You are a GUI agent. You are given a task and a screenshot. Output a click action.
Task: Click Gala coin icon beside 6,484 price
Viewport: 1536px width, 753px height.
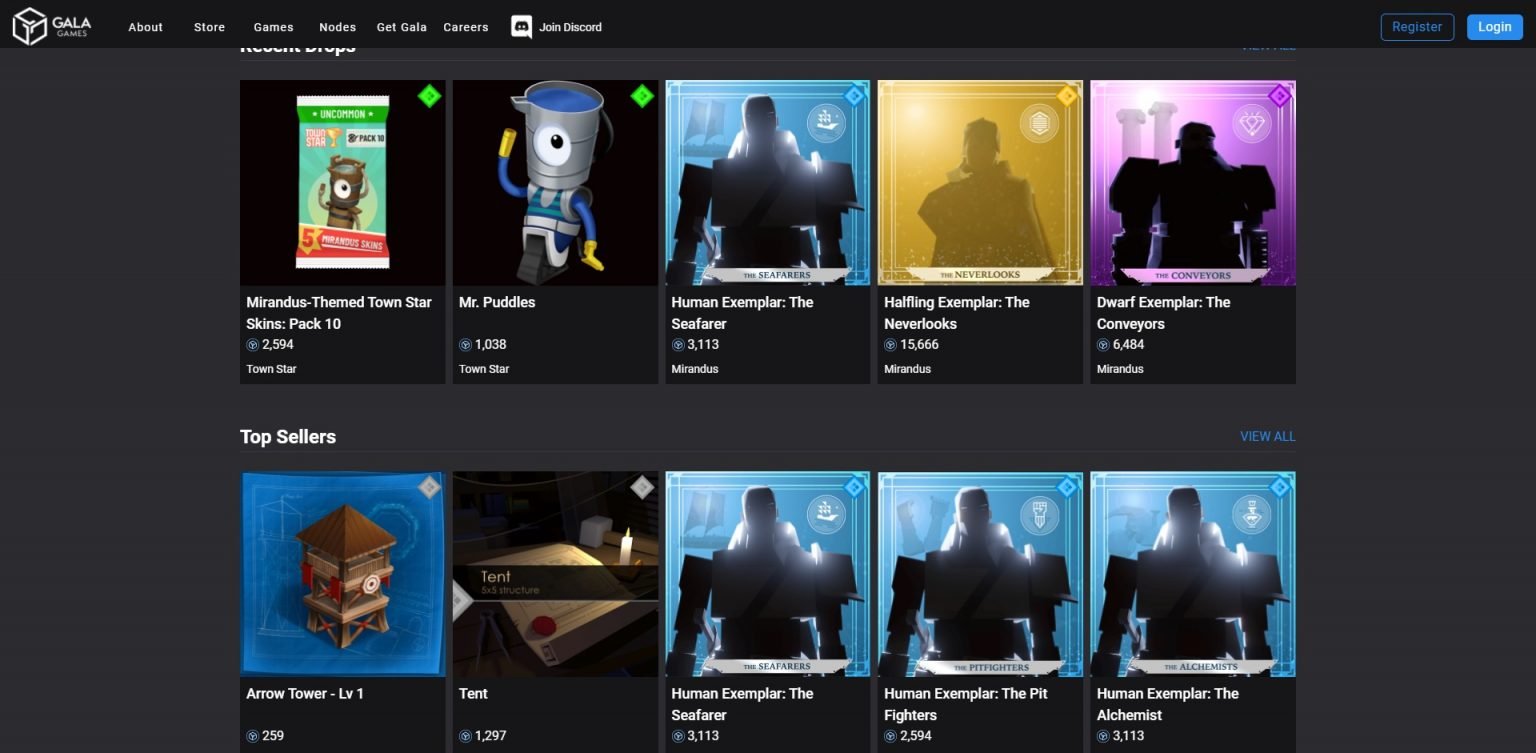click(x=1103, y=345)
